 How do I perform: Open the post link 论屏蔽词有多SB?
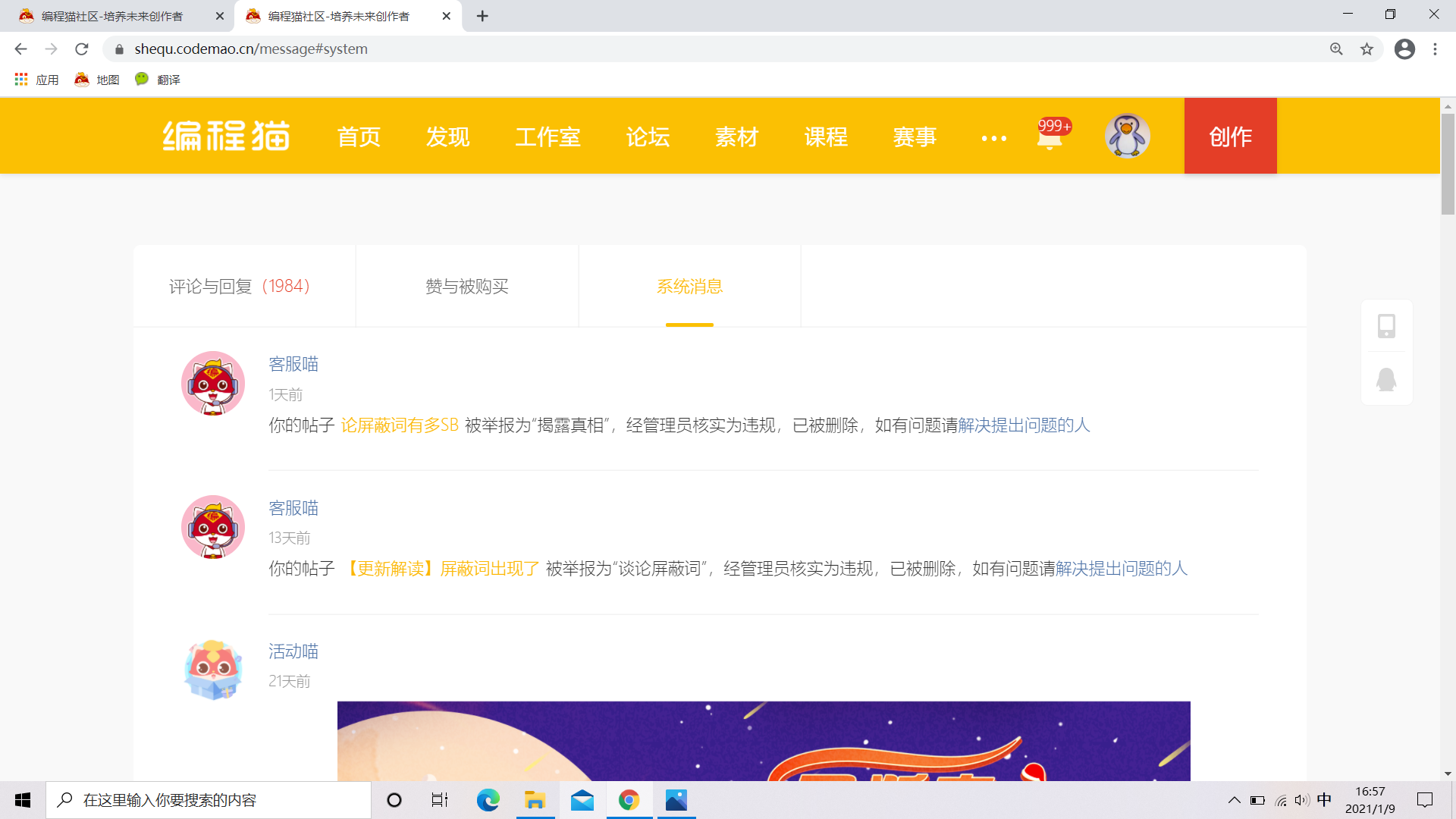400,425
